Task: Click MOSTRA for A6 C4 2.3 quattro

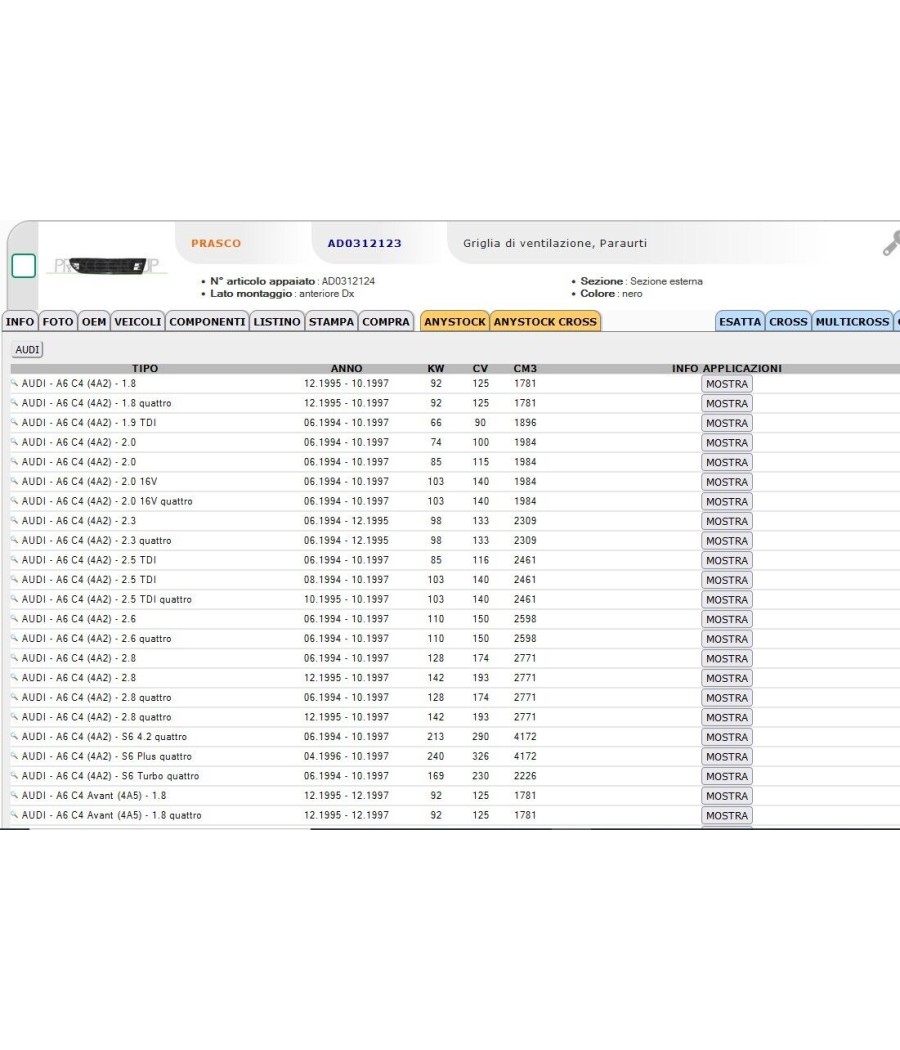Action: (727, 541)
